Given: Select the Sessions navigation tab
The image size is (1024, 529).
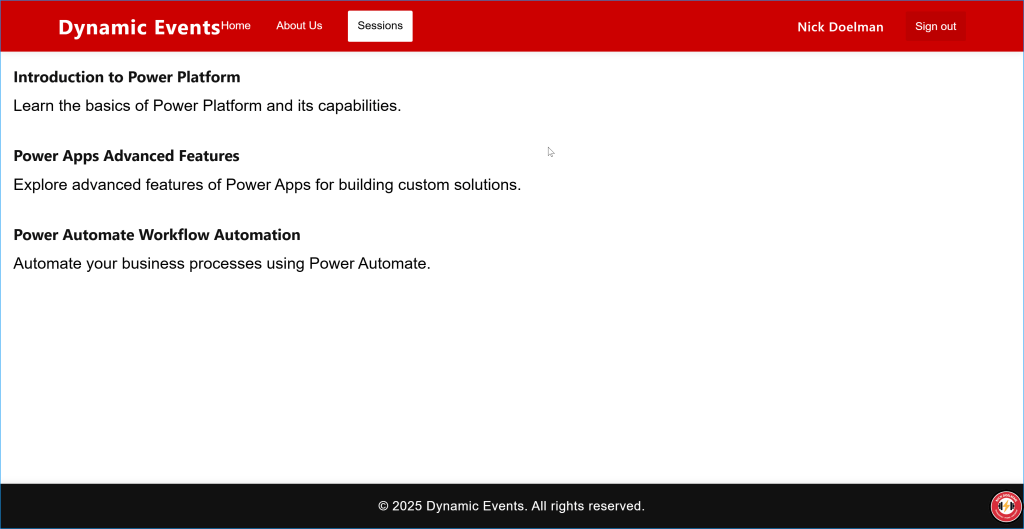Looking at the screenshot, I should point(380,26).
